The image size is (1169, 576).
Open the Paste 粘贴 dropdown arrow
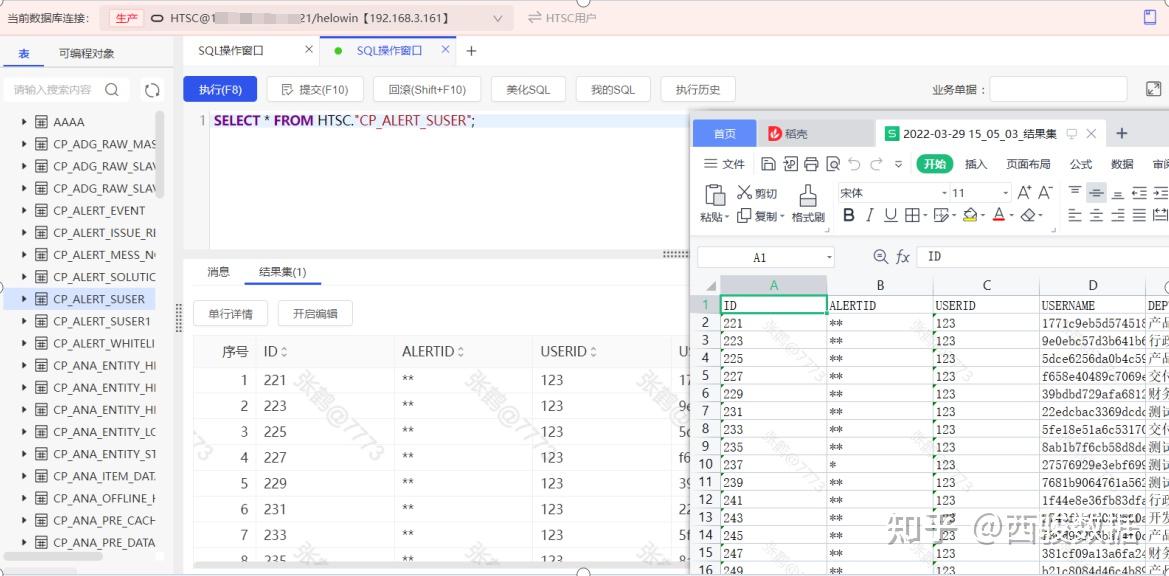tap(727, 218)
